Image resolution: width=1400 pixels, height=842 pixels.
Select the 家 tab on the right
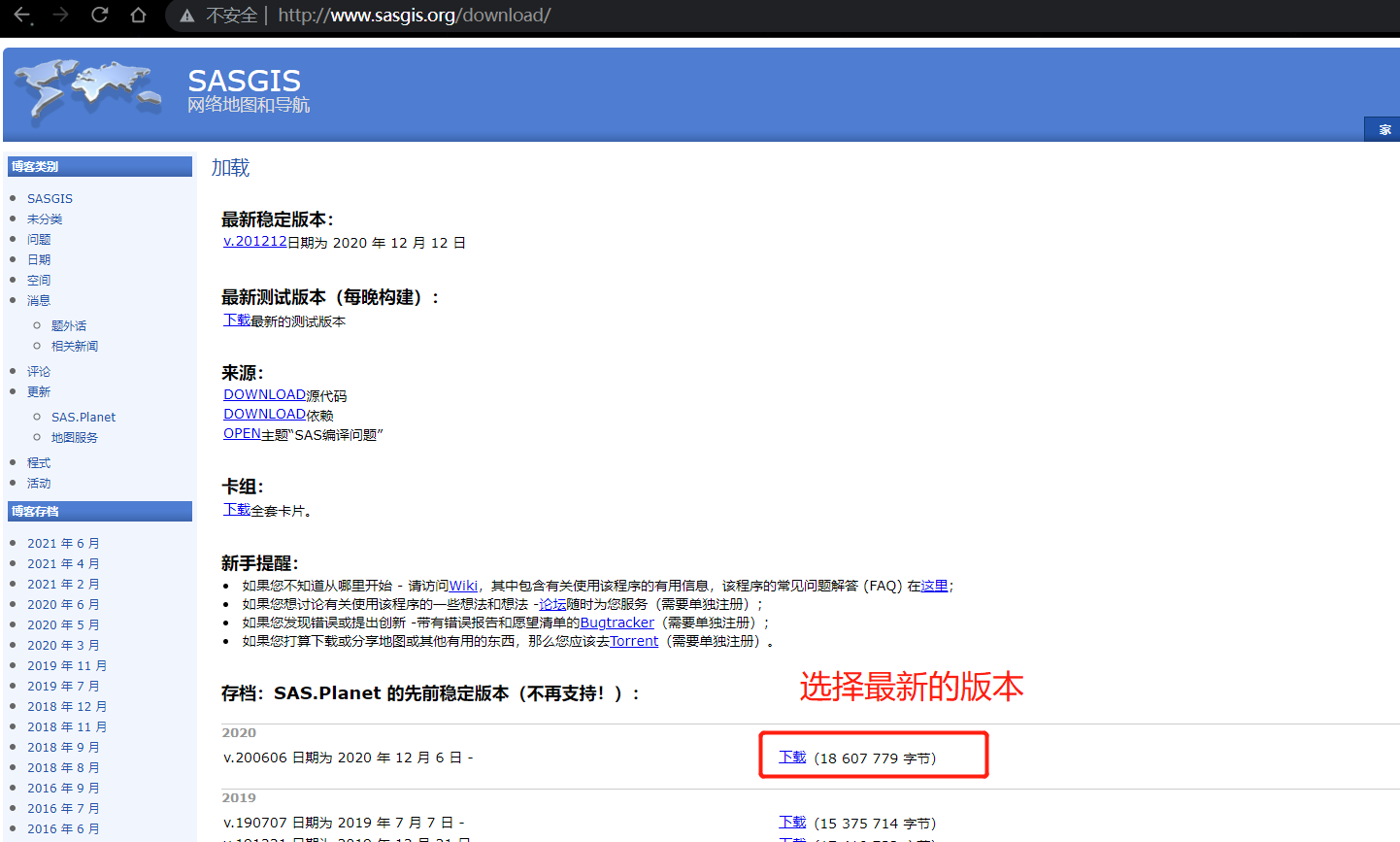pos(1386,128)
